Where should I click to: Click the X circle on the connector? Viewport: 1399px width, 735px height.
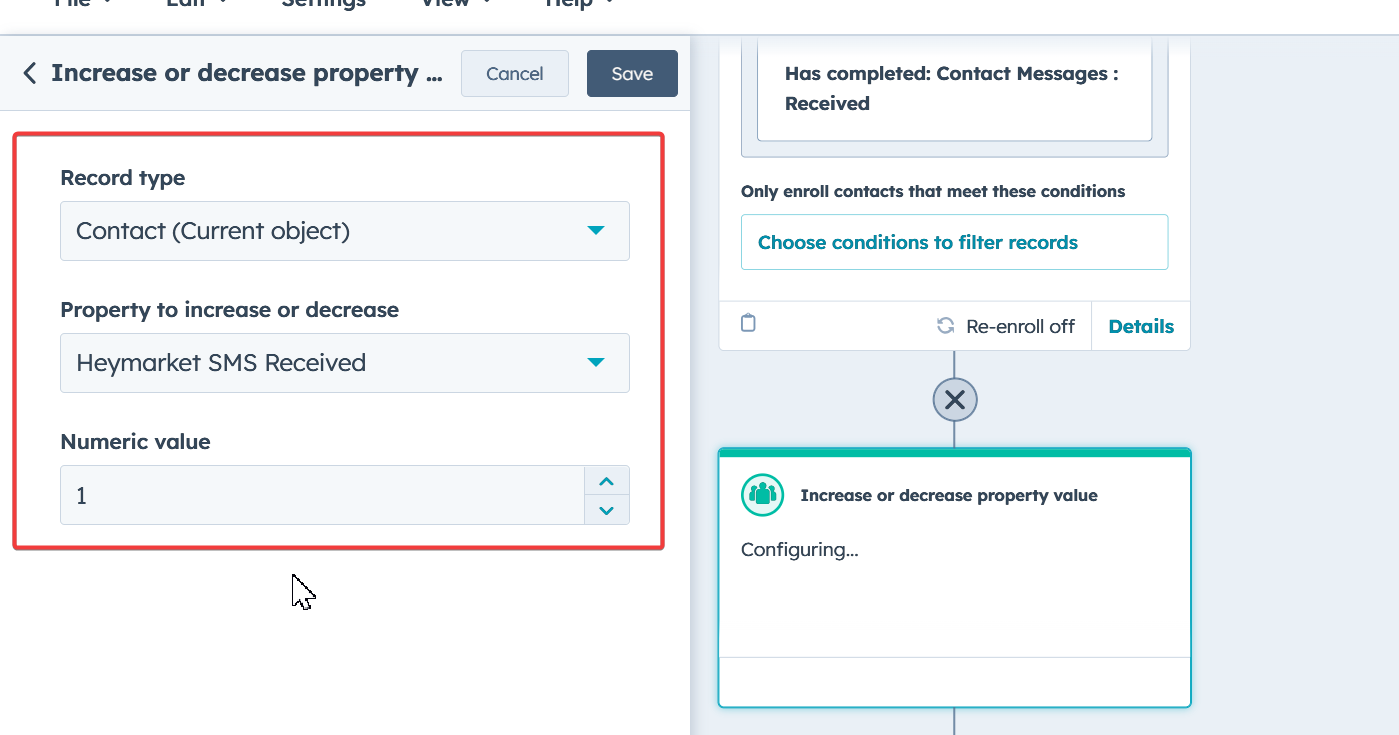954,400
